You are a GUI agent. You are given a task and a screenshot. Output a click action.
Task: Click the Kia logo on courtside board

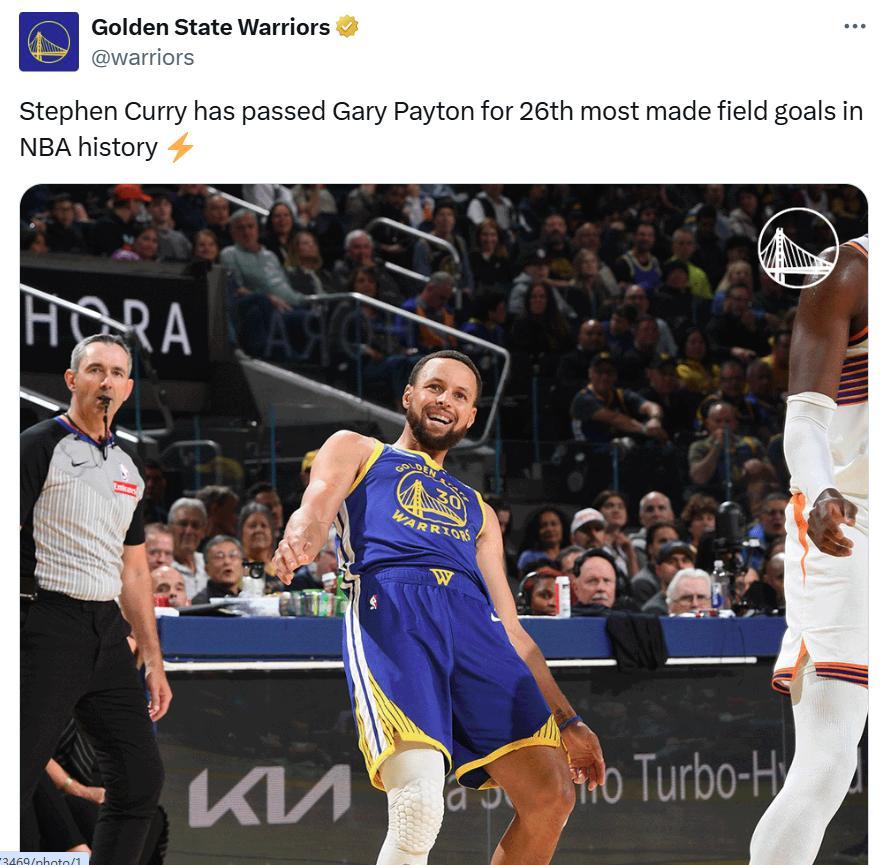tap(270, 796)
